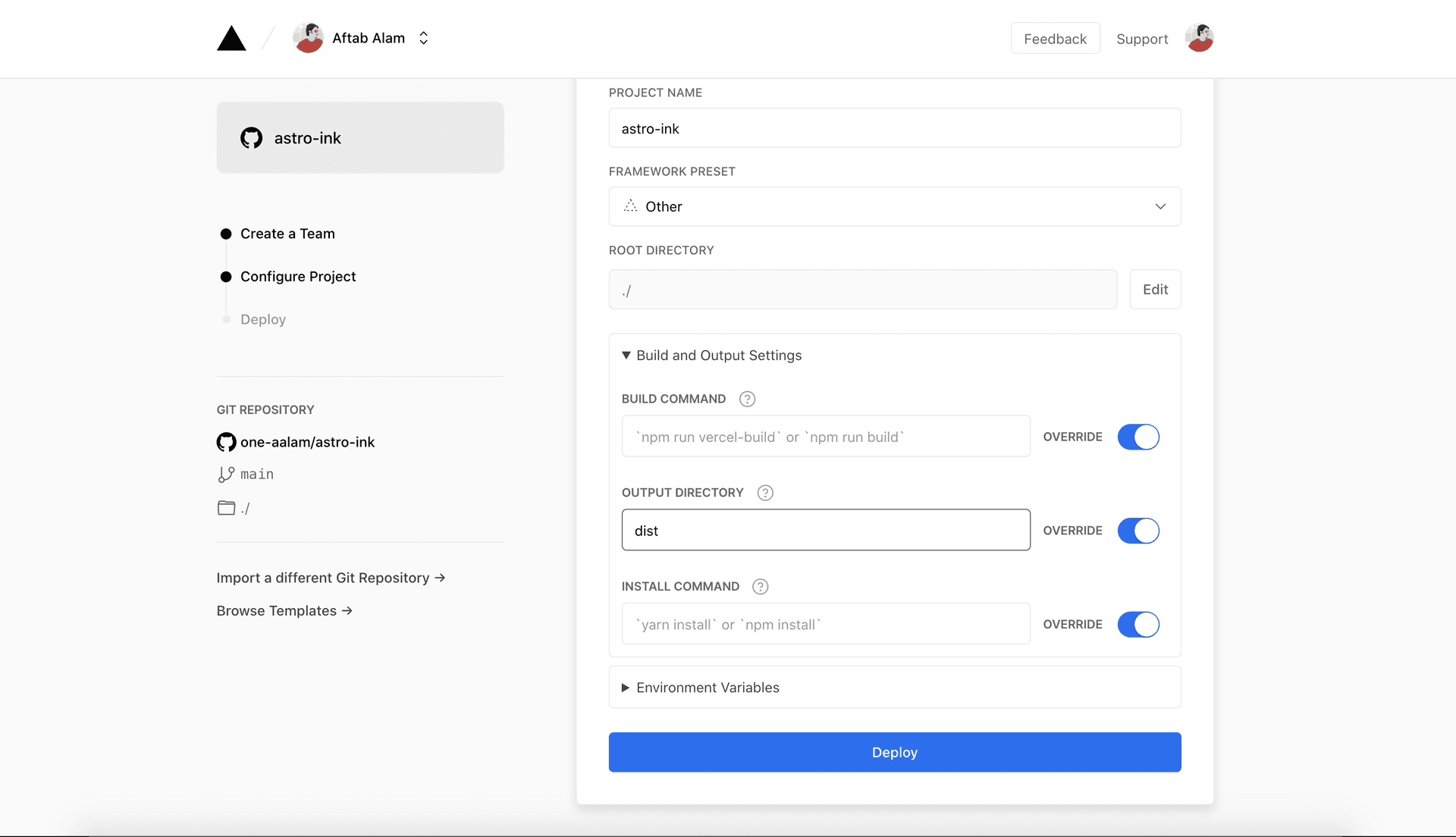Click the Output Directory field containing dist
The image size is (1456, 837).
[826, 530]
